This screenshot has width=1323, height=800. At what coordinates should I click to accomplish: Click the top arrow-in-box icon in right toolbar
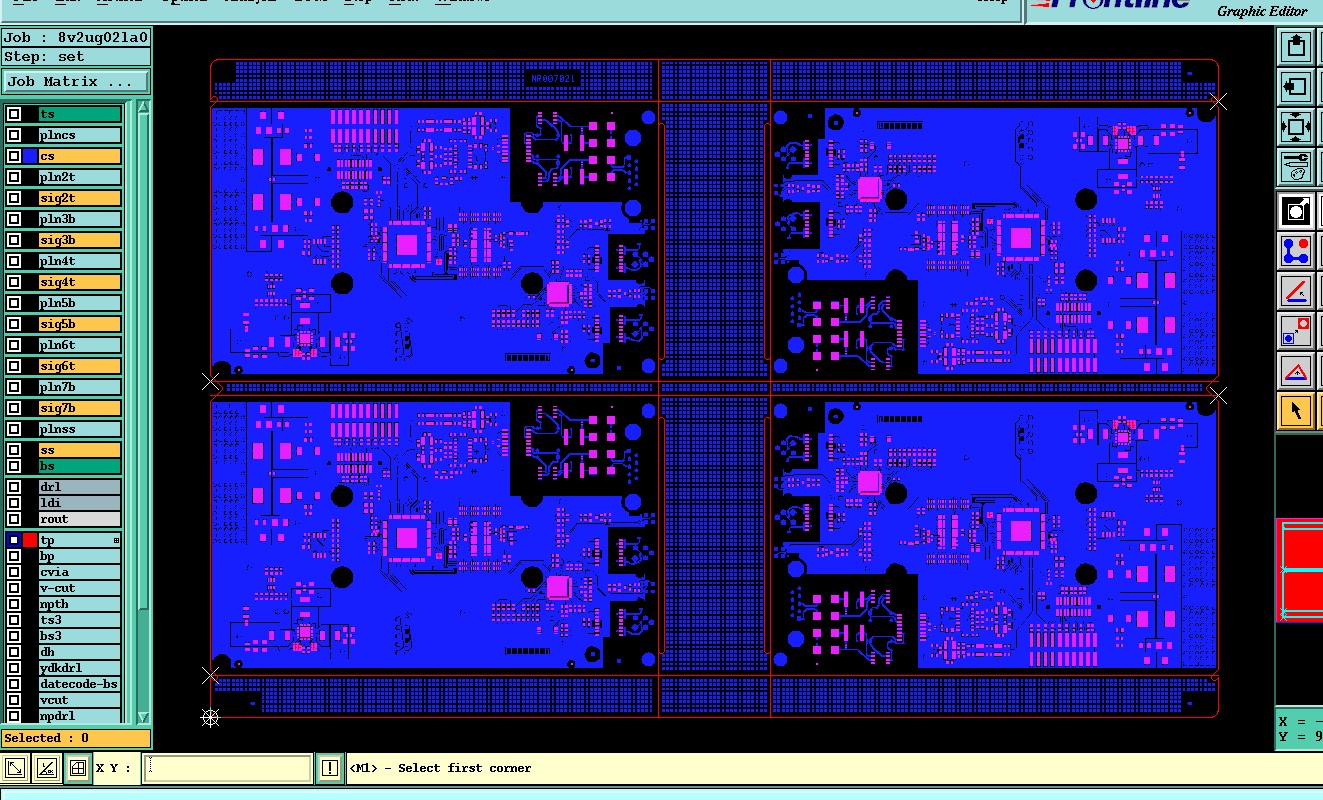[1296, 46]
